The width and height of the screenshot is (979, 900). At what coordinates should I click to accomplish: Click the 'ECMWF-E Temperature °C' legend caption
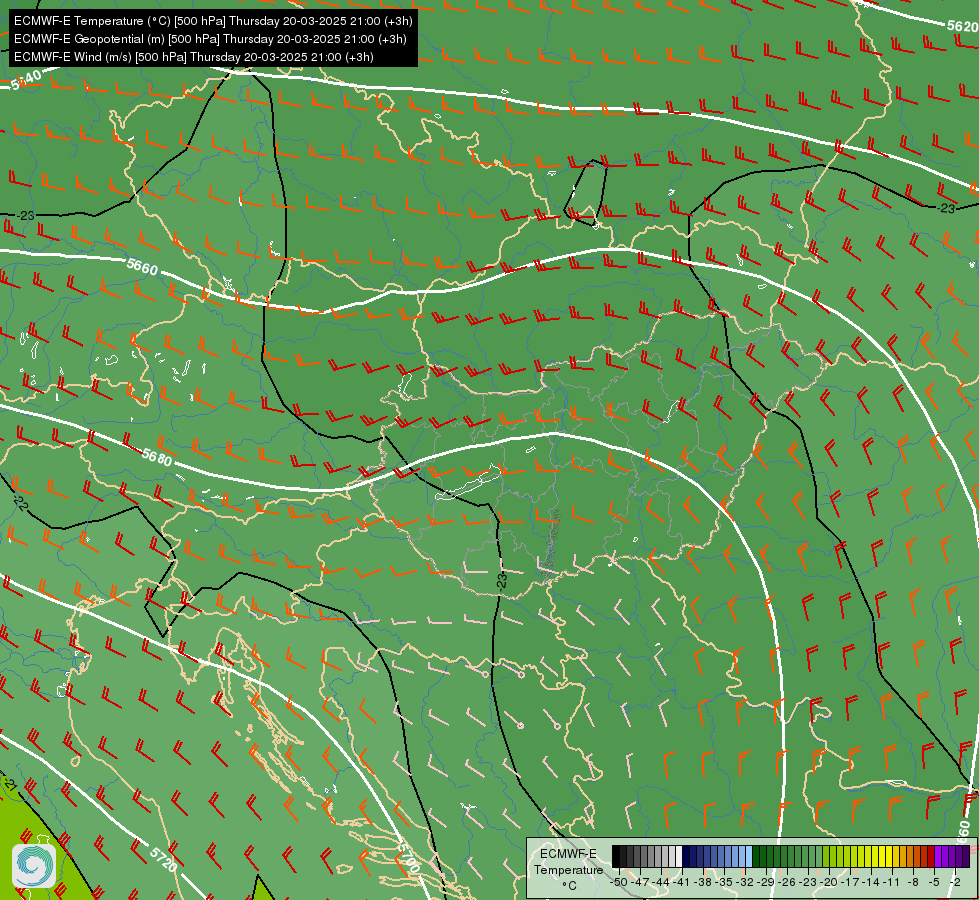pyautogui.click(x=568, y=869)
